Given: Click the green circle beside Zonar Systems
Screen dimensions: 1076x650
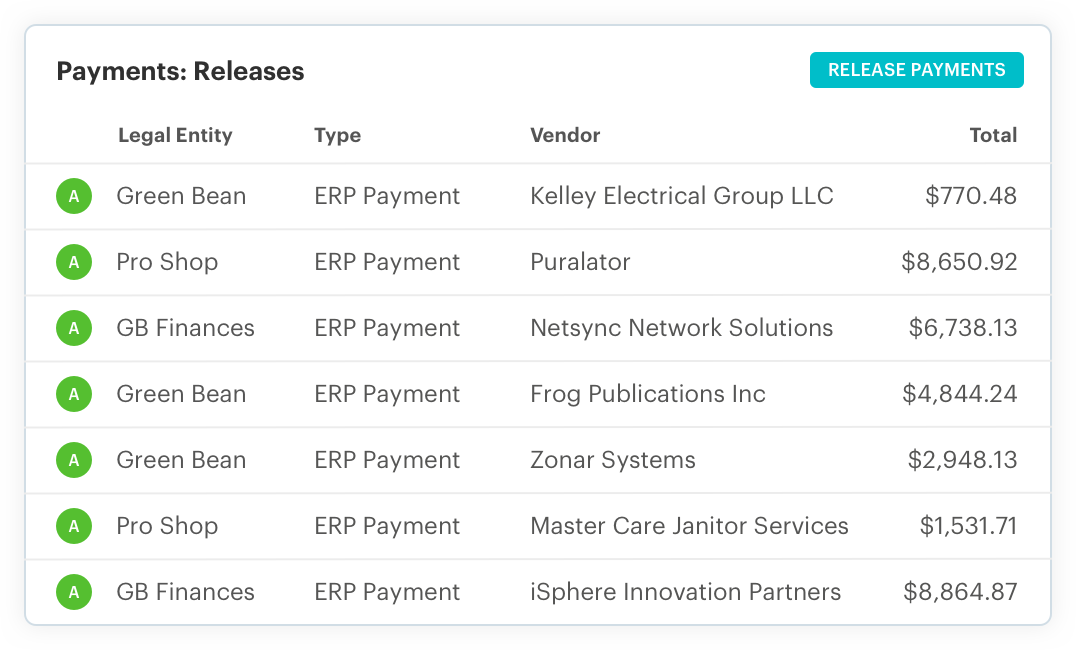Looking at the screenshot, I should [x=74, y=460].
